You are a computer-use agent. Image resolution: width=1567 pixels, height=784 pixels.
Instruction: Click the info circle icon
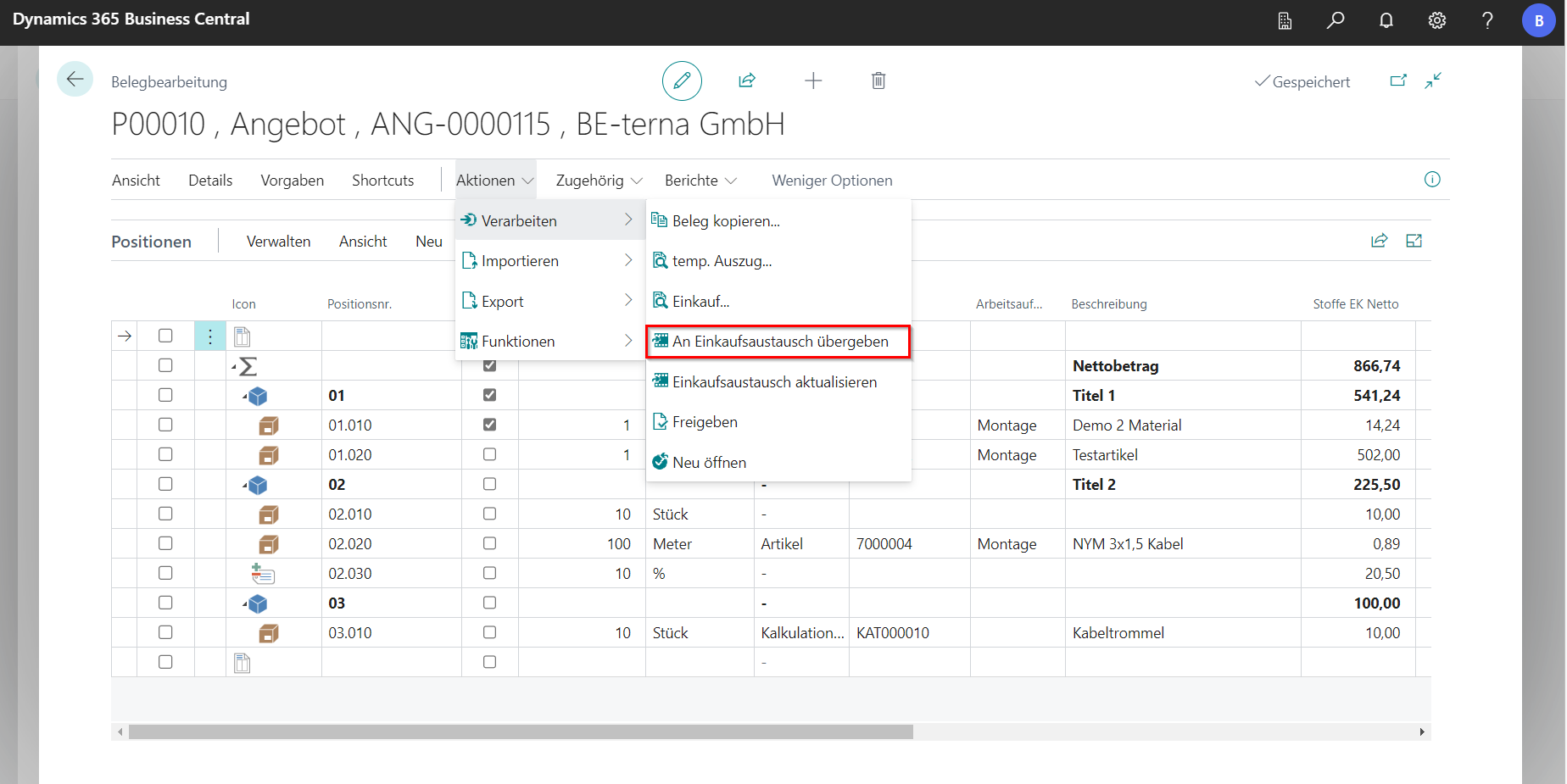coord(1432,180)
